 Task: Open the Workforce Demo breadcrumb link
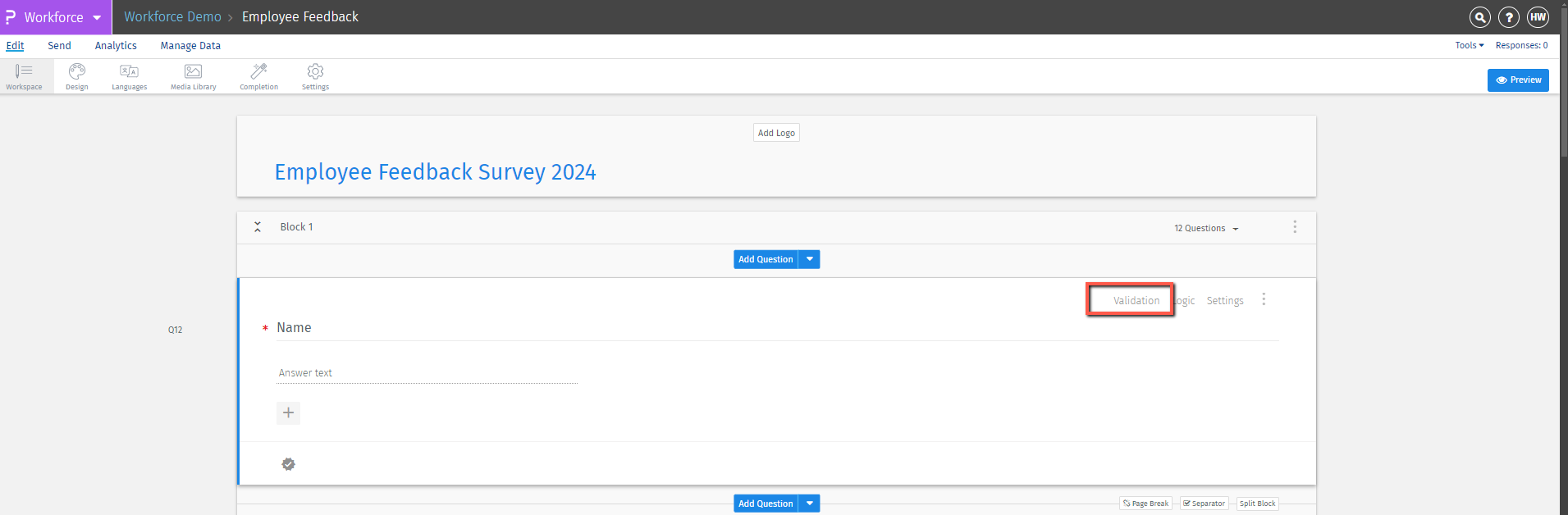pos(172,17)
